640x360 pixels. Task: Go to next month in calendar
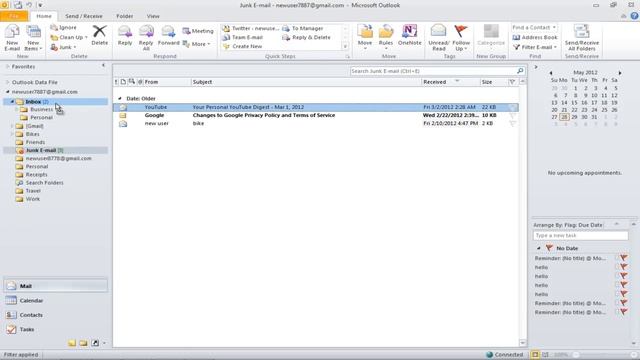(x=620, y=73)
